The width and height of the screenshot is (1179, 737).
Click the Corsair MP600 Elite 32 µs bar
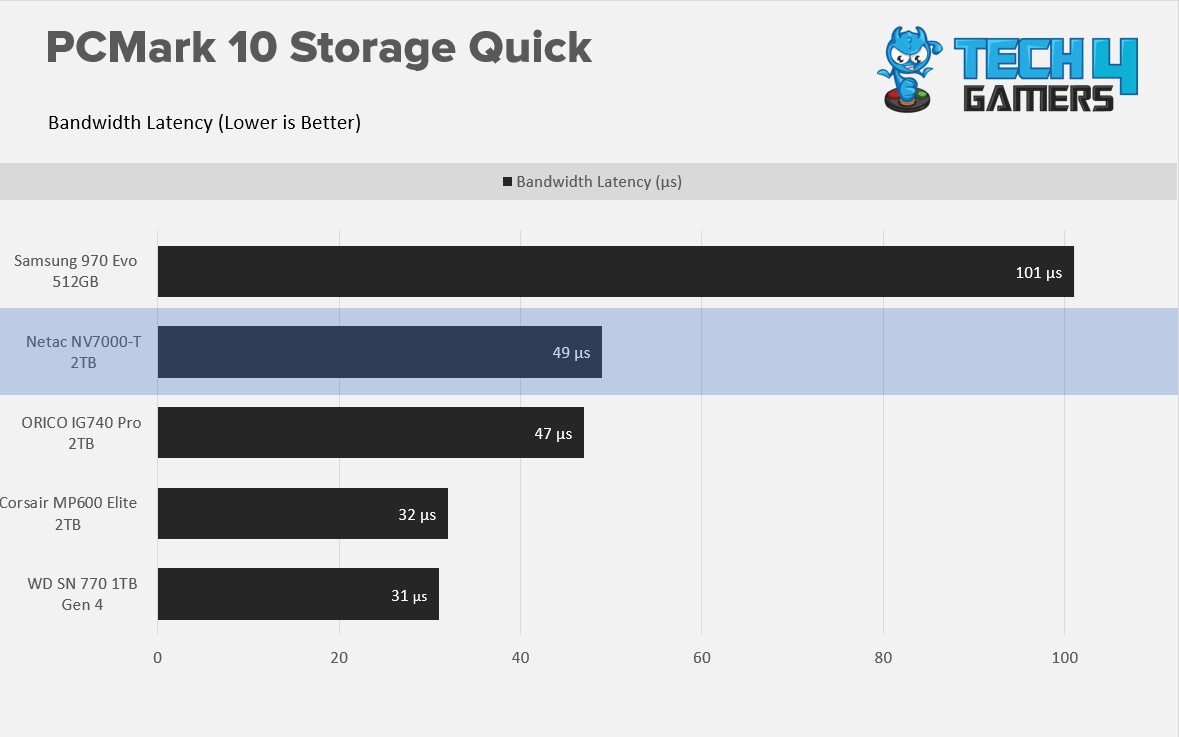(x=302, y=514)
